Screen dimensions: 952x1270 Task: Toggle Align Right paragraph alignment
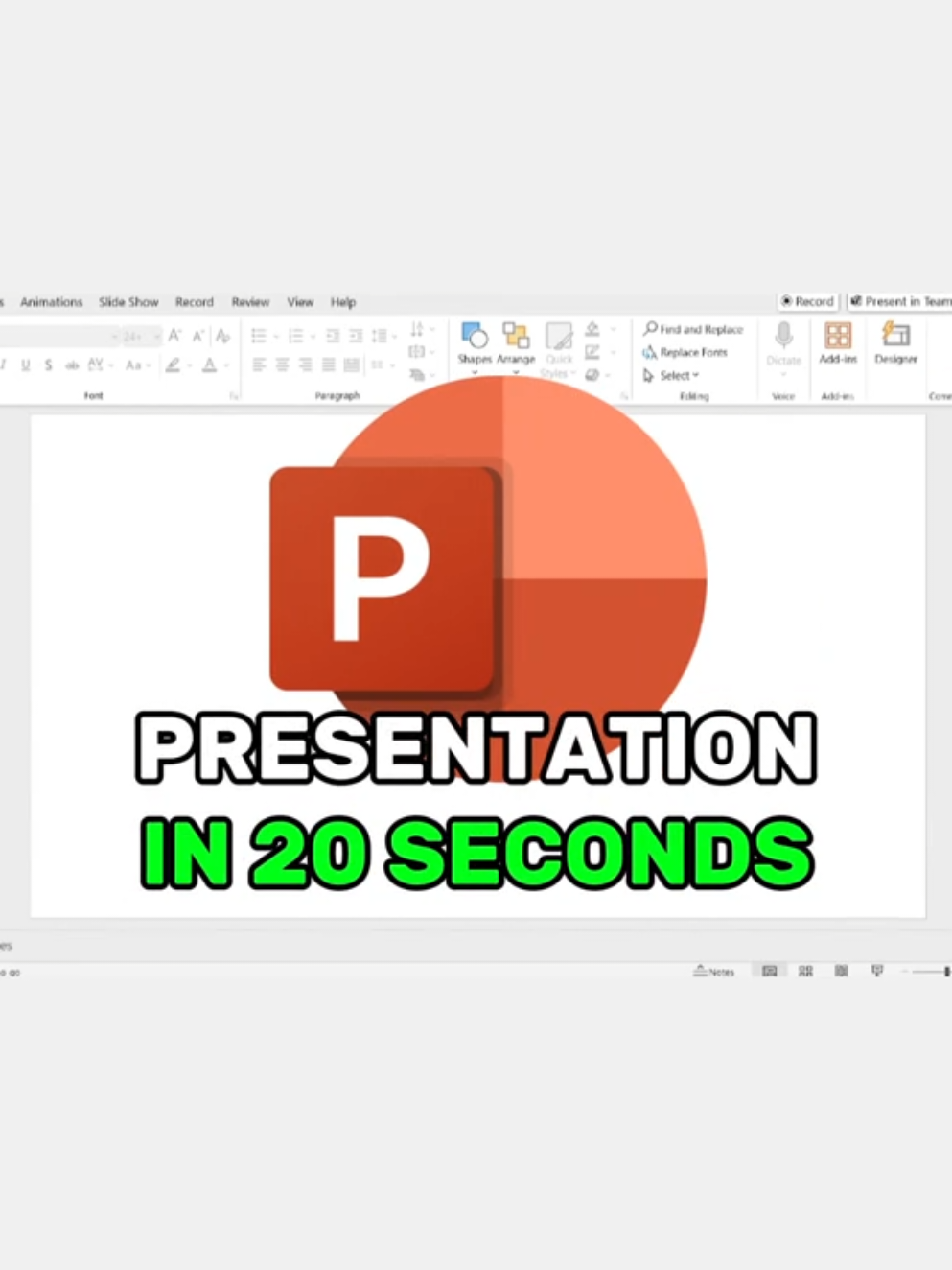click(305, 365)
